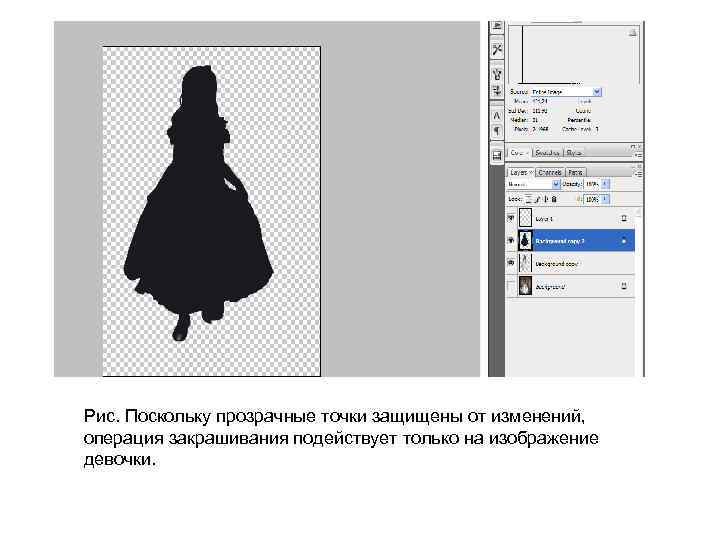
Task: Enable lock all padlock icon
Action: (554, 199)
